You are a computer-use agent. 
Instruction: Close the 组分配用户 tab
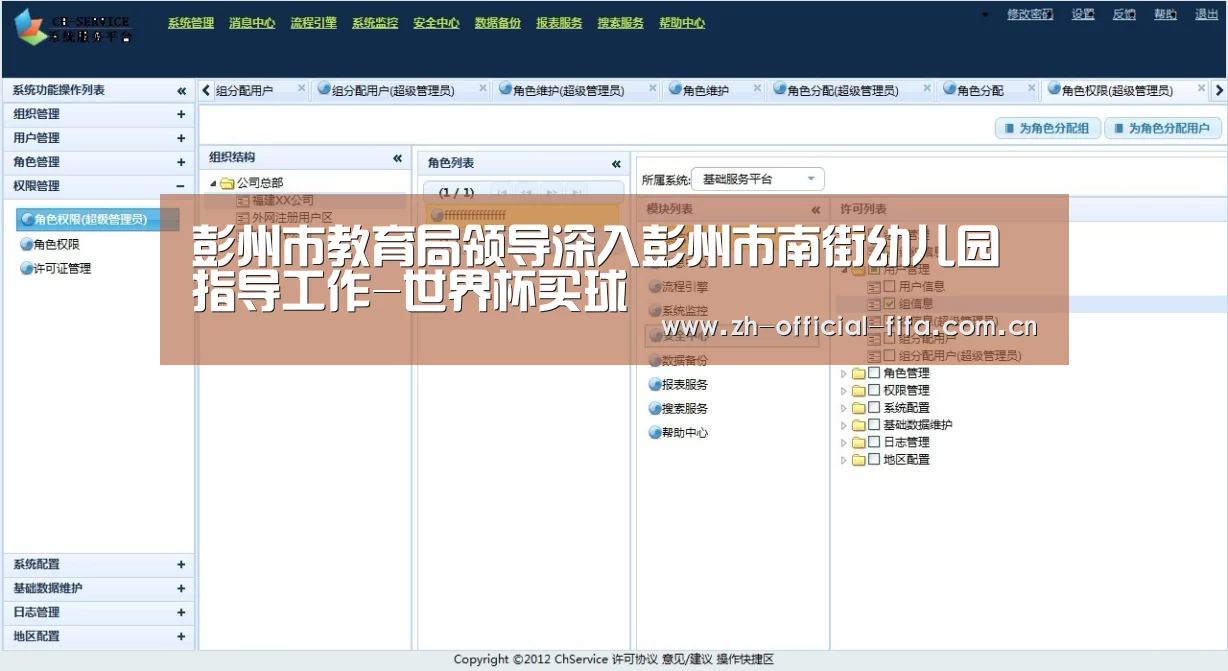(301, 88)
